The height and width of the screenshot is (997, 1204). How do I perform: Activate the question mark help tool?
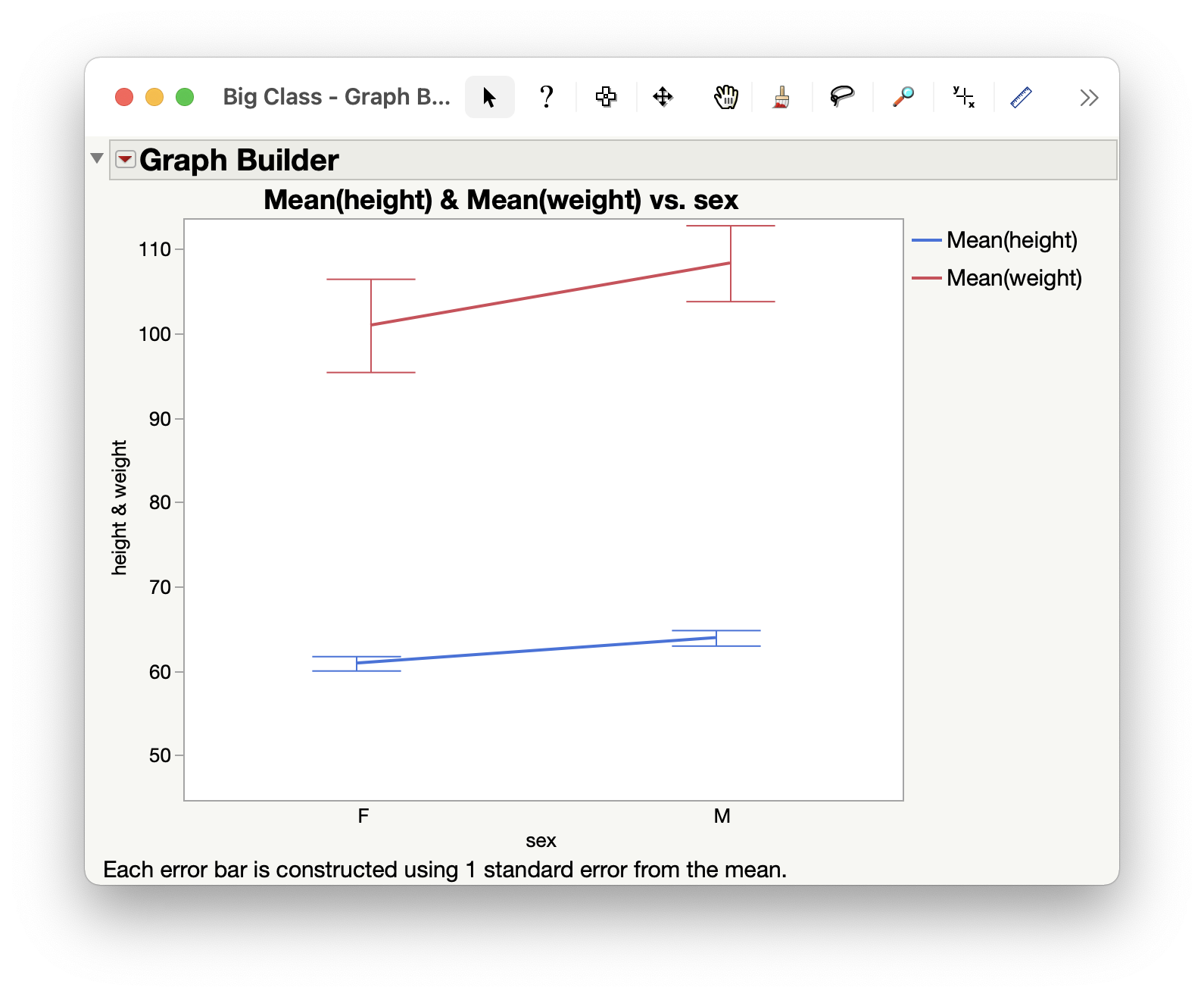click(x=546, y=97)
